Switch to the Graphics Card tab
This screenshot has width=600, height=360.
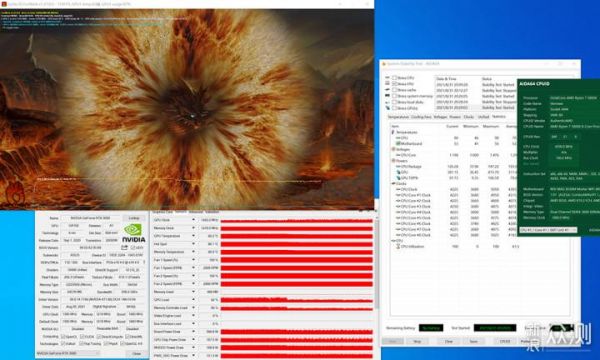162,212
